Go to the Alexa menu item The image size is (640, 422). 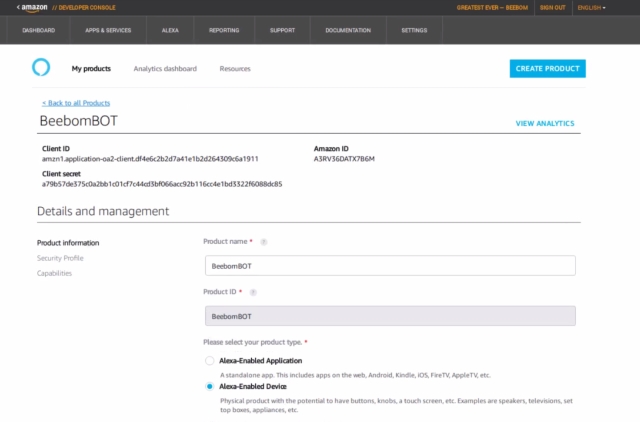pos(170,30)
